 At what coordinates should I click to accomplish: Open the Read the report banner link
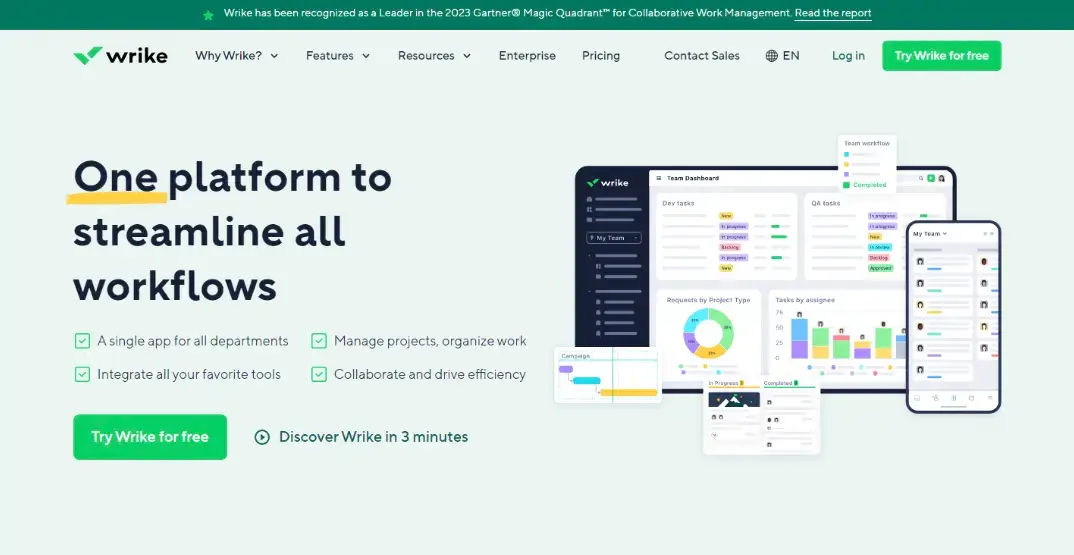832,14
